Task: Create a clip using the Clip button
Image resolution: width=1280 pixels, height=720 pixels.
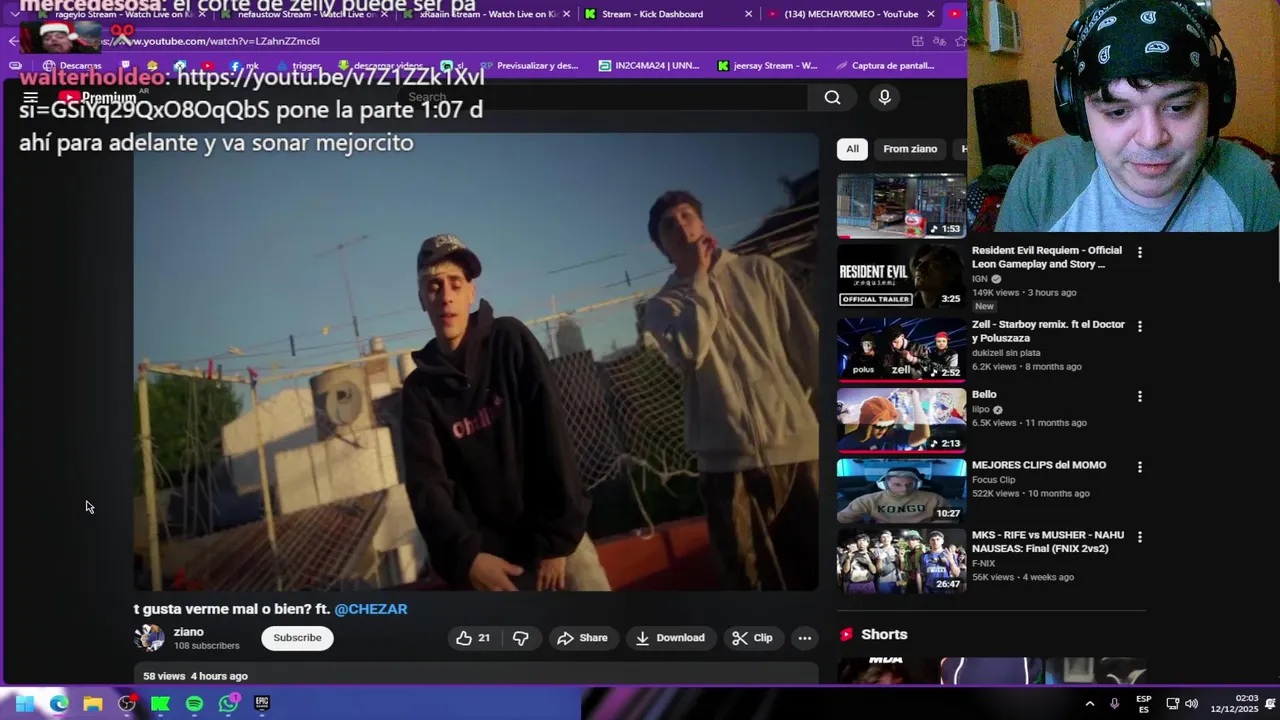Action: click(752, 638)
